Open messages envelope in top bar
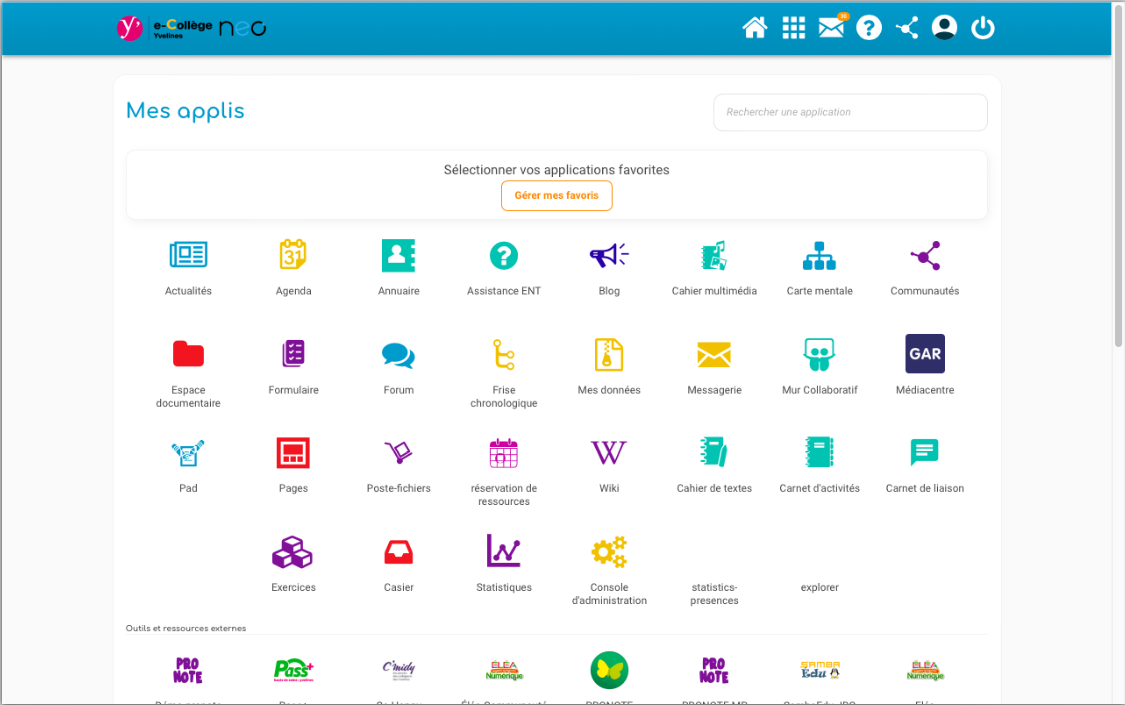 tap(831, 28)
